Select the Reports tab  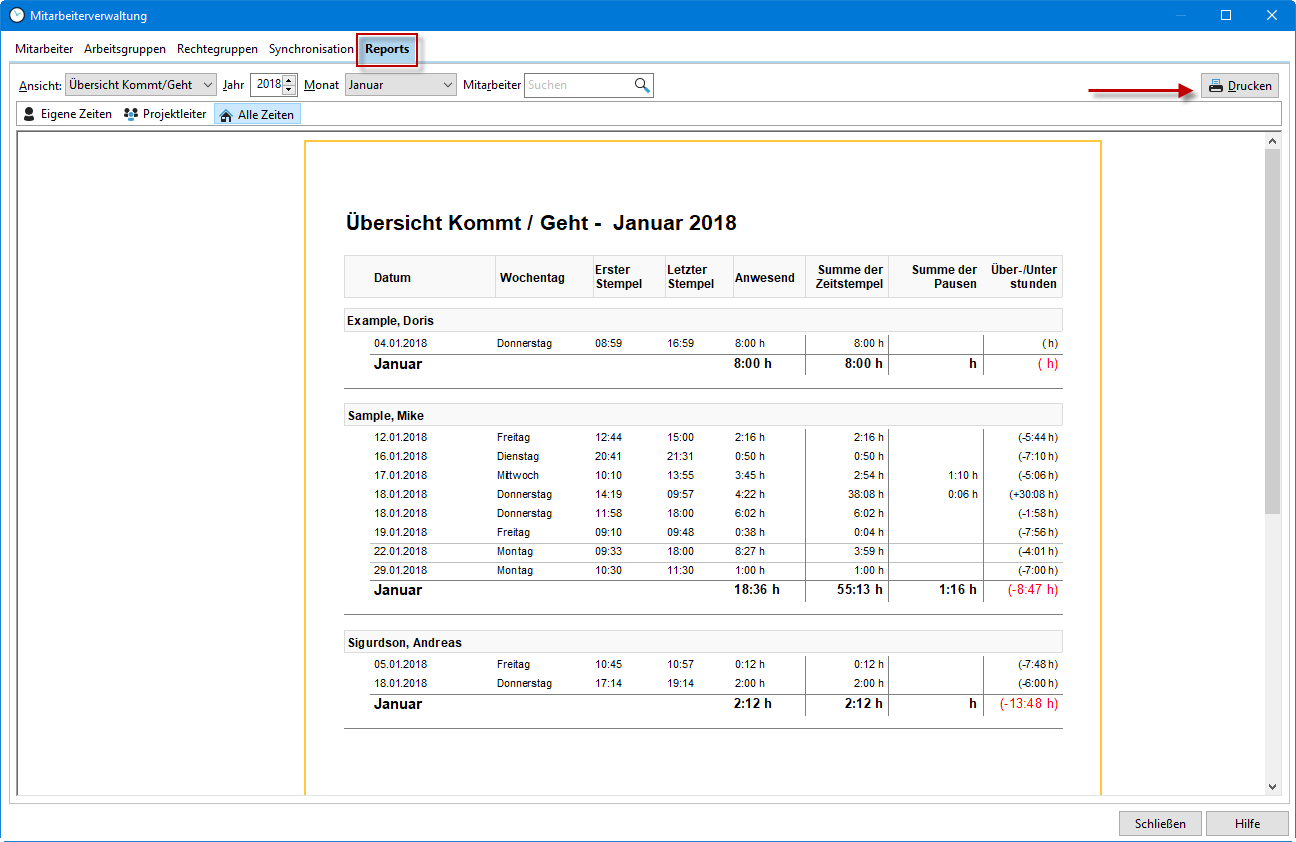[x=387, y=49]
